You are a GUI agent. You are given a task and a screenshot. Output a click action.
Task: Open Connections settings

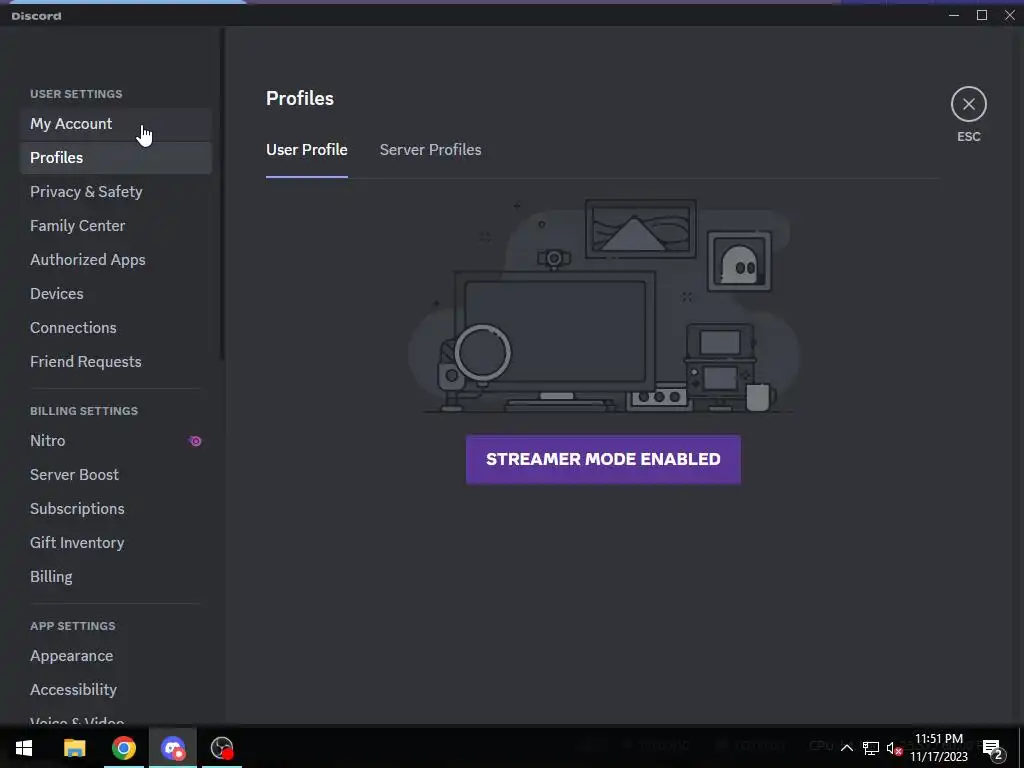click(x=116, y=327)
